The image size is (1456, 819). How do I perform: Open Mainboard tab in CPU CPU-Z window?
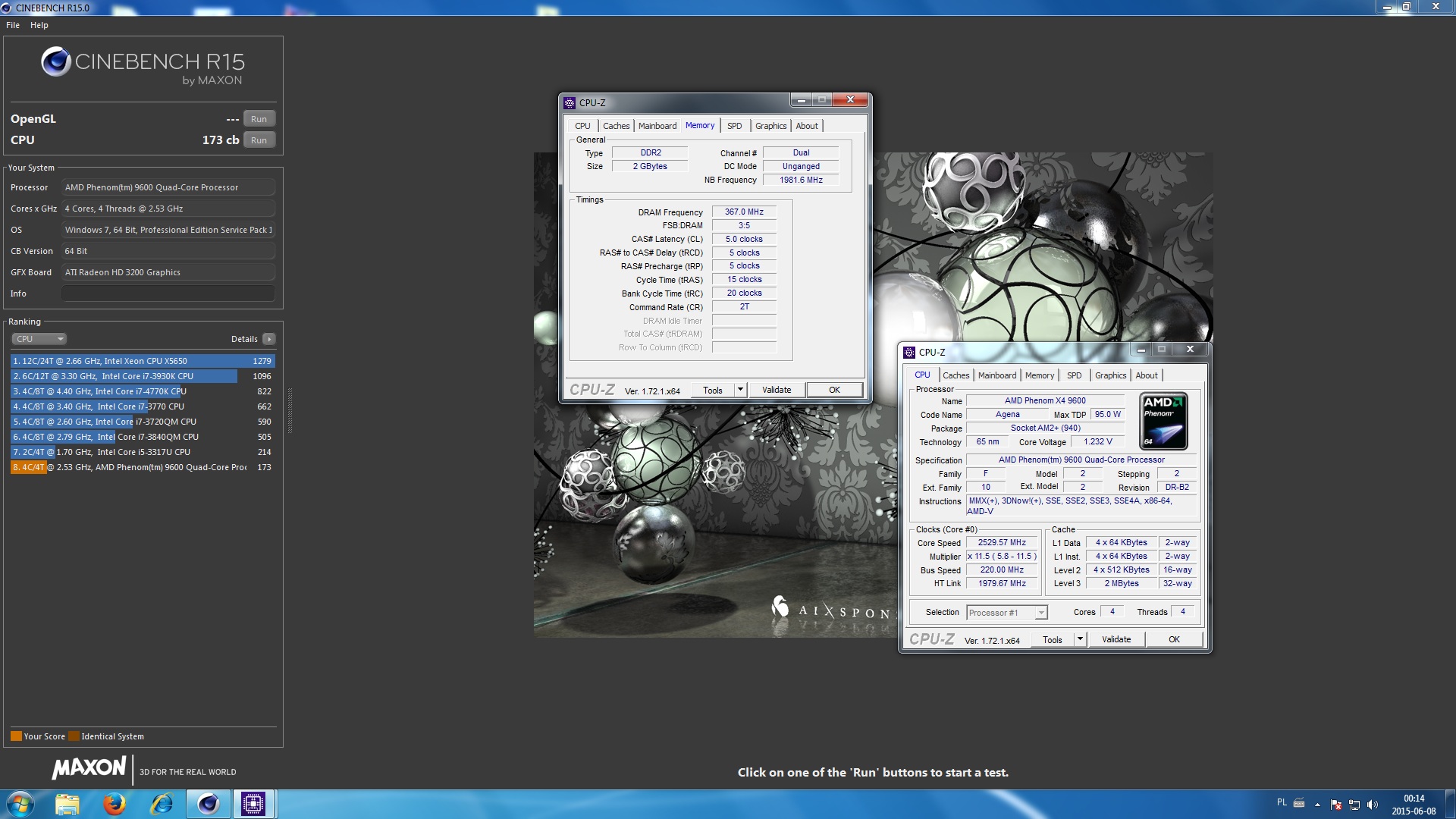[997, 375]
